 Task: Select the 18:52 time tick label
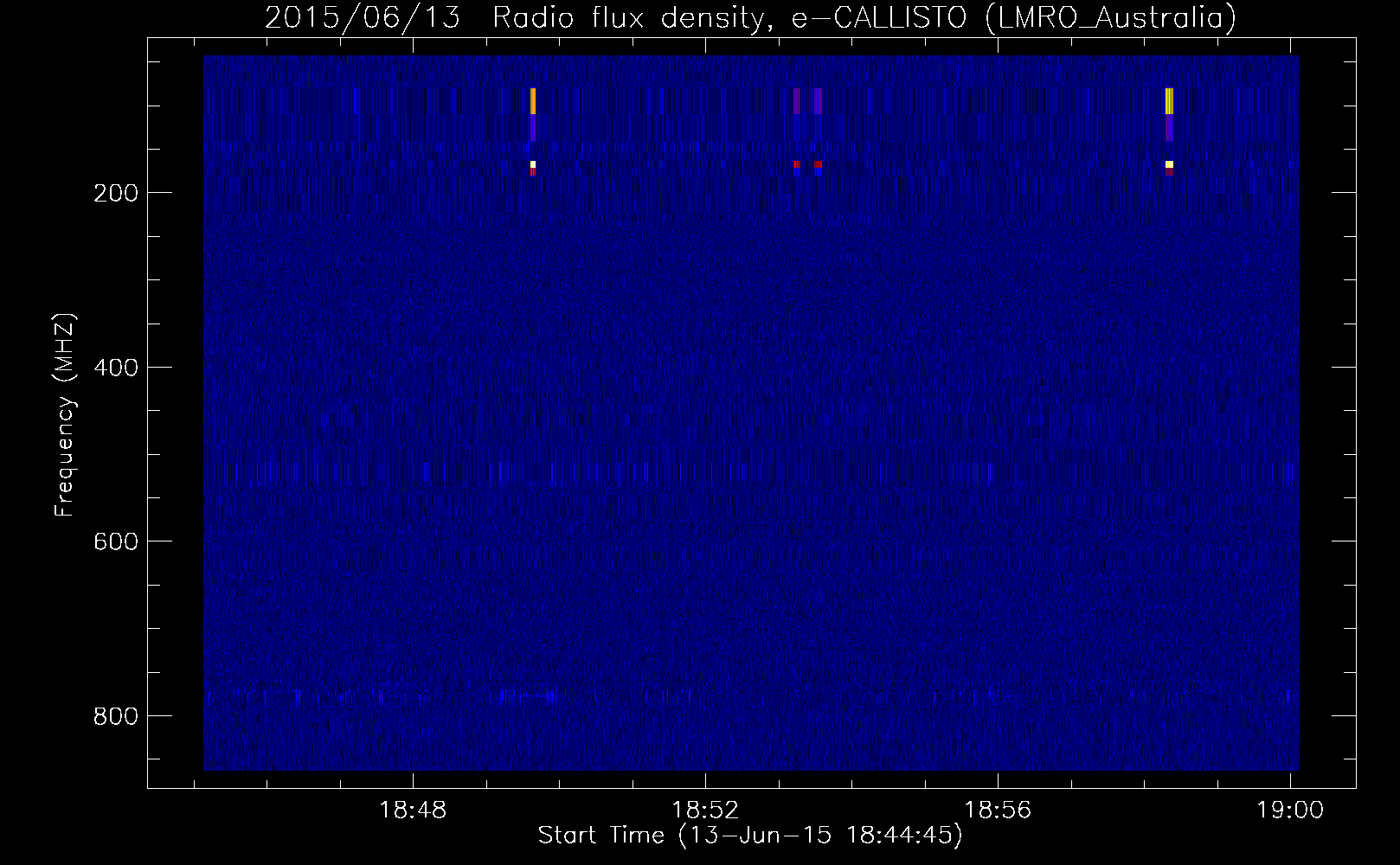pyautogui.click(x=705, y=811)
